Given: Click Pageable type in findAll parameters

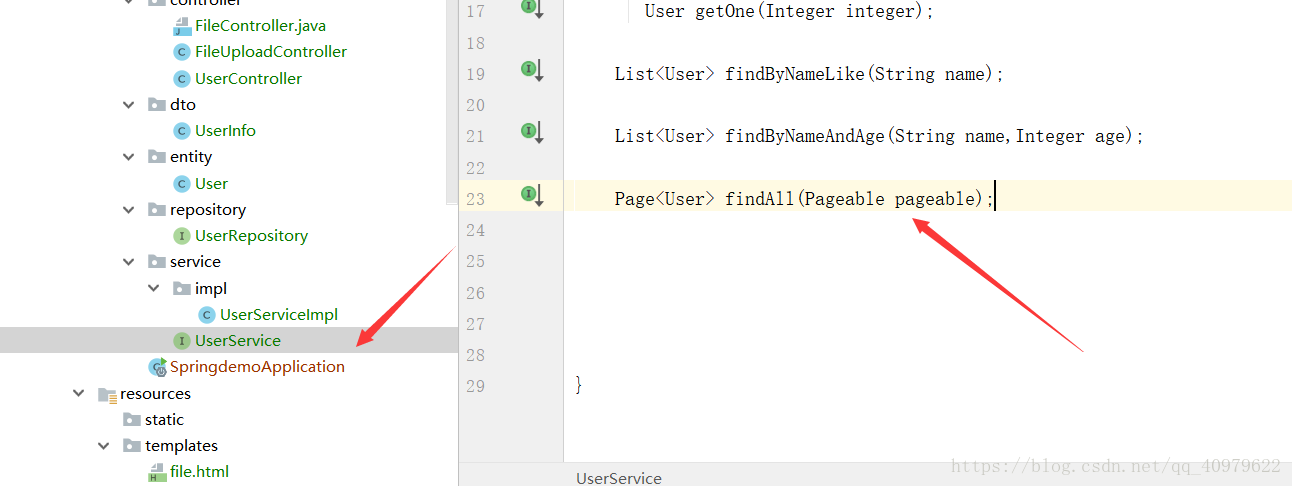Looking at the screenshot, I should click(844, 199).
